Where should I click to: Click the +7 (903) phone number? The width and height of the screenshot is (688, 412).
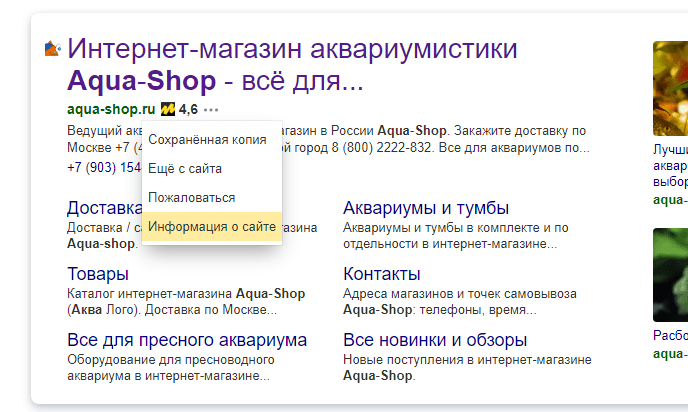point(104,167)
